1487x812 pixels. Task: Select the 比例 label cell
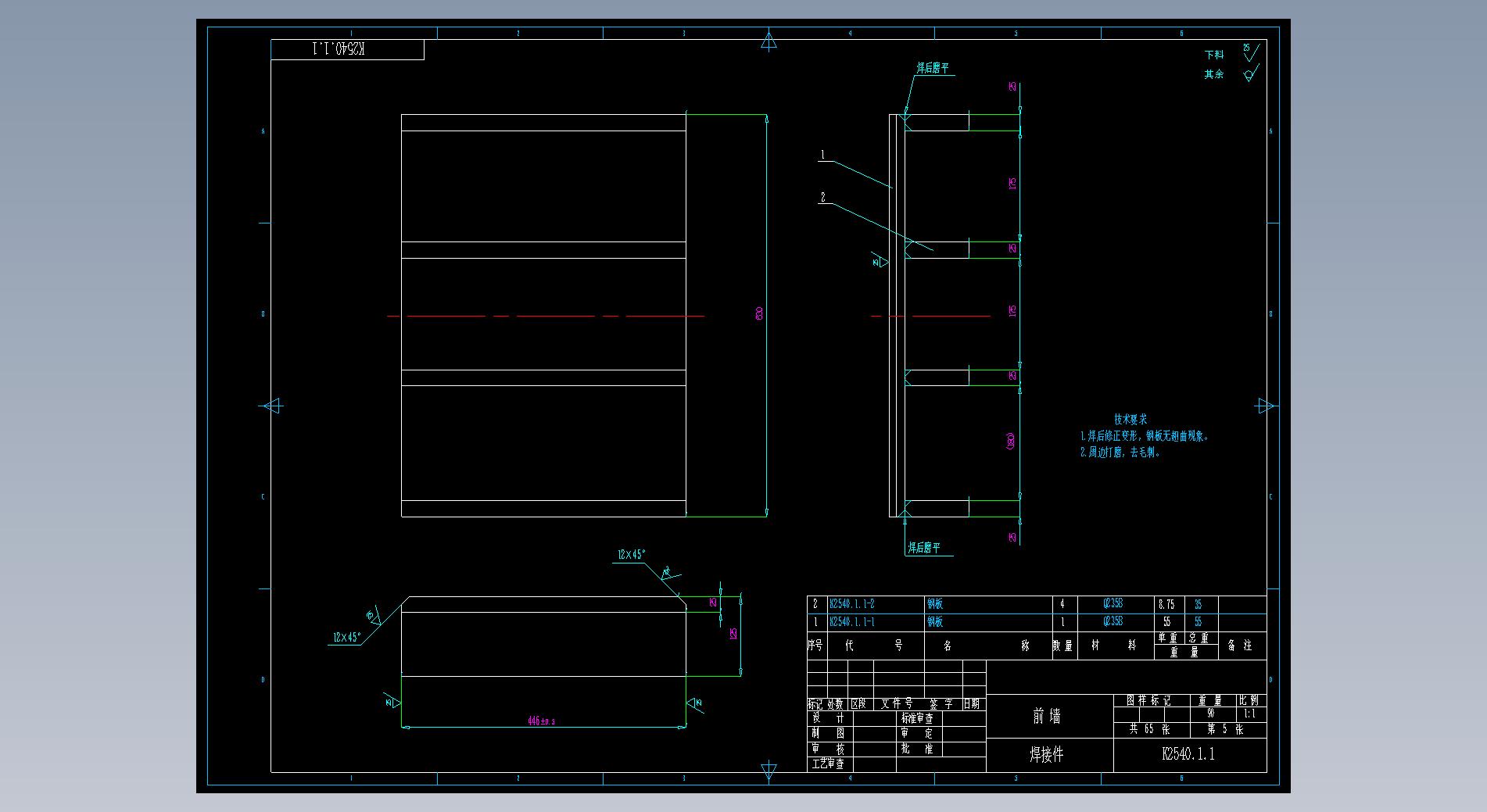click(x=1249, y=701)
